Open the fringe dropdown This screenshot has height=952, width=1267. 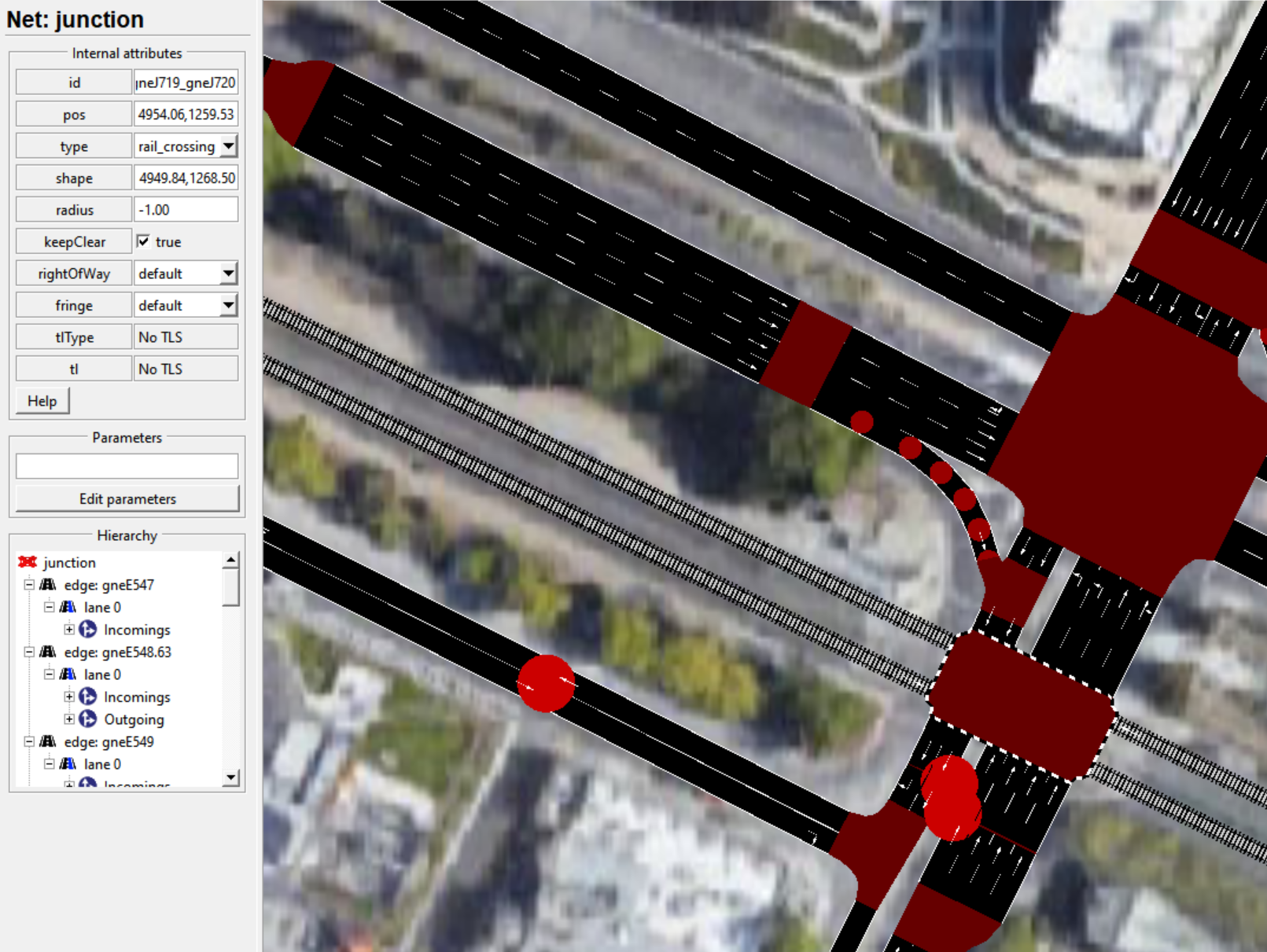coord(228,305)
